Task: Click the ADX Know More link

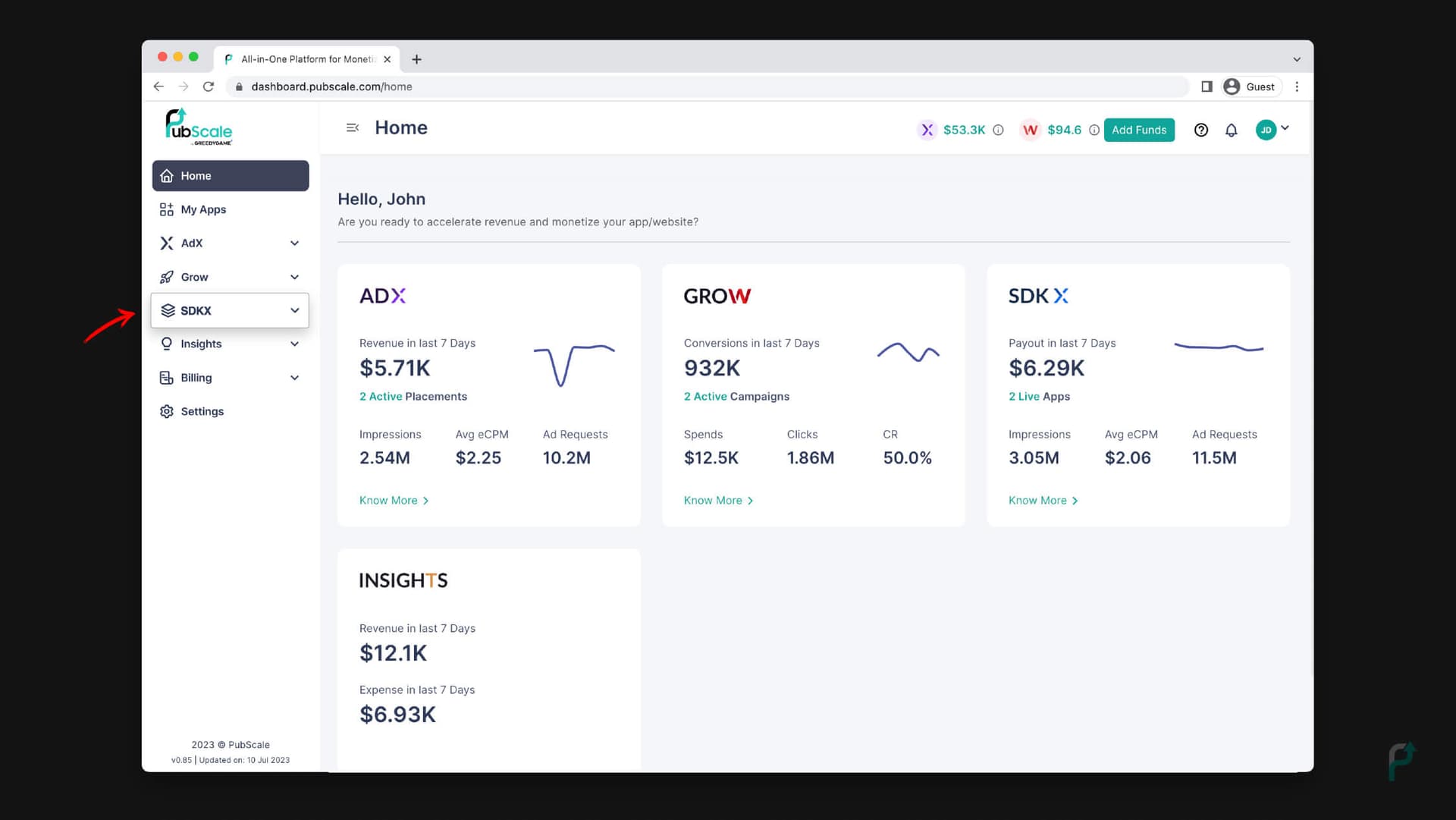Action: 395,499
